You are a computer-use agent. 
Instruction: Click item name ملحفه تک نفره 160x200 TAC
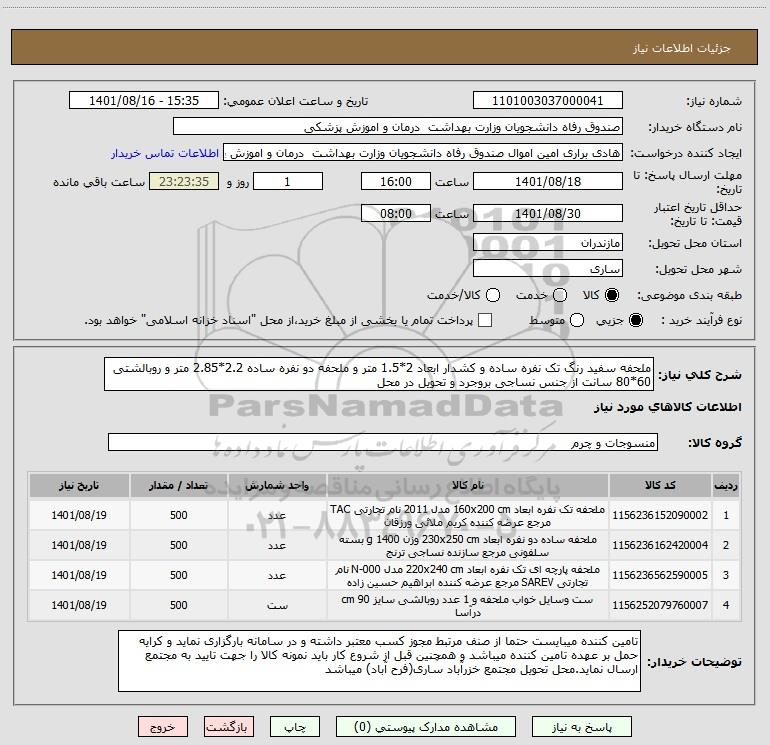[468, 516]
